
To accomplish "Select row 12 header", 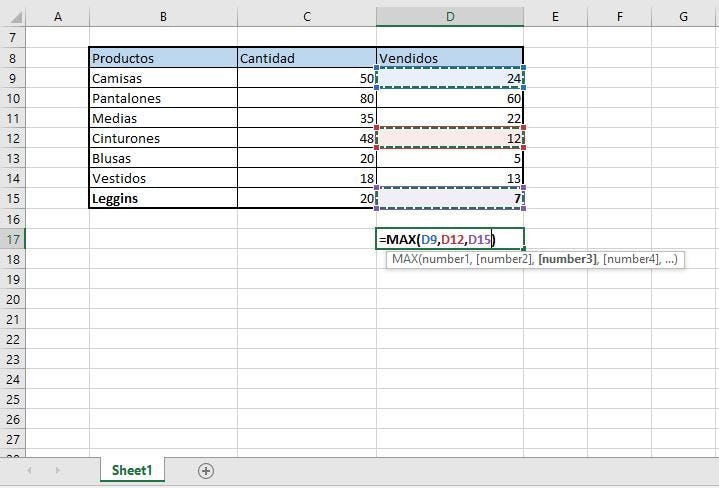I will coord(12,138).
